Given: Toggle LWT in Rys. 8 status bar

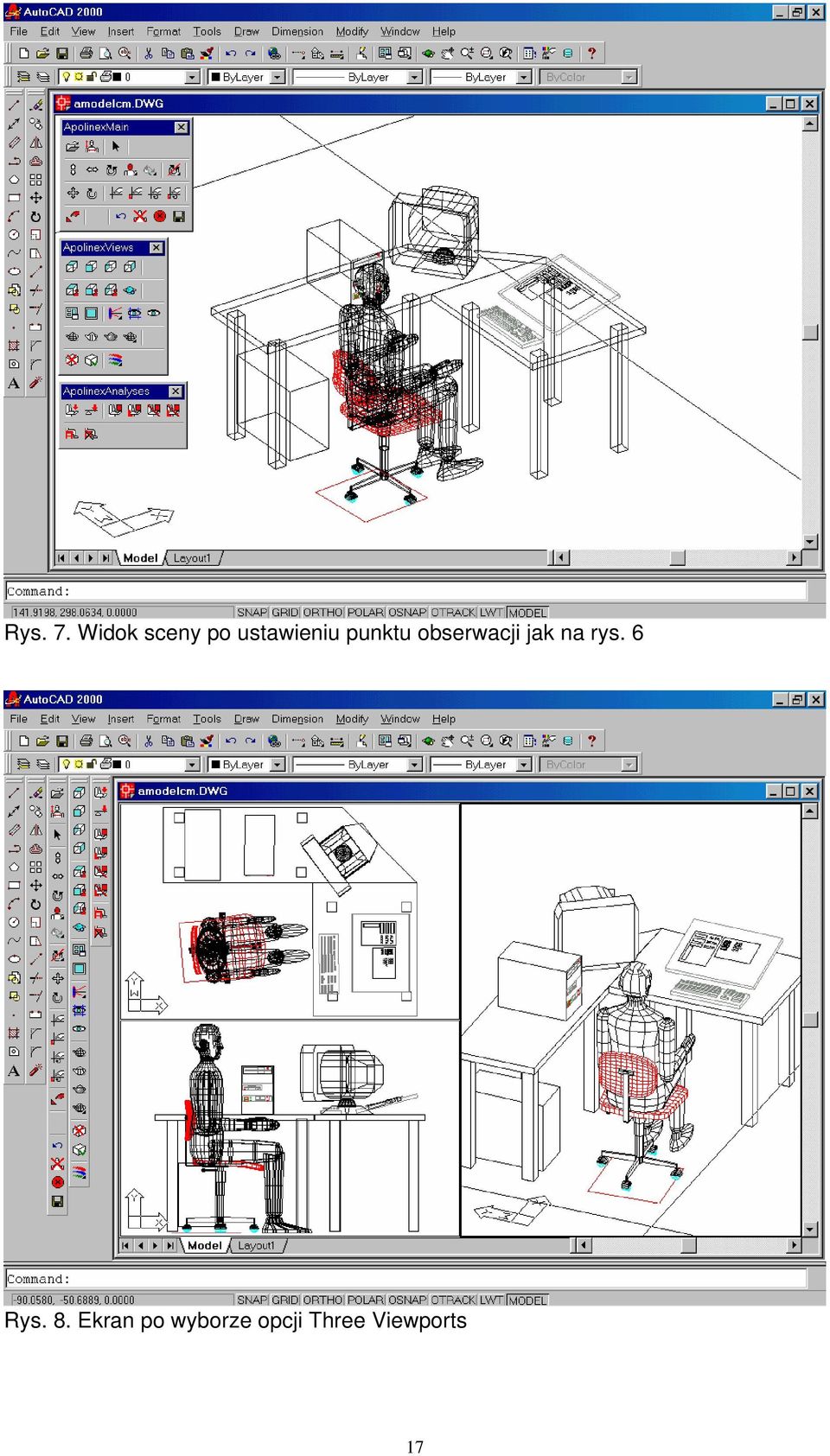Looking at the screenshot, I should [491, 1300].
